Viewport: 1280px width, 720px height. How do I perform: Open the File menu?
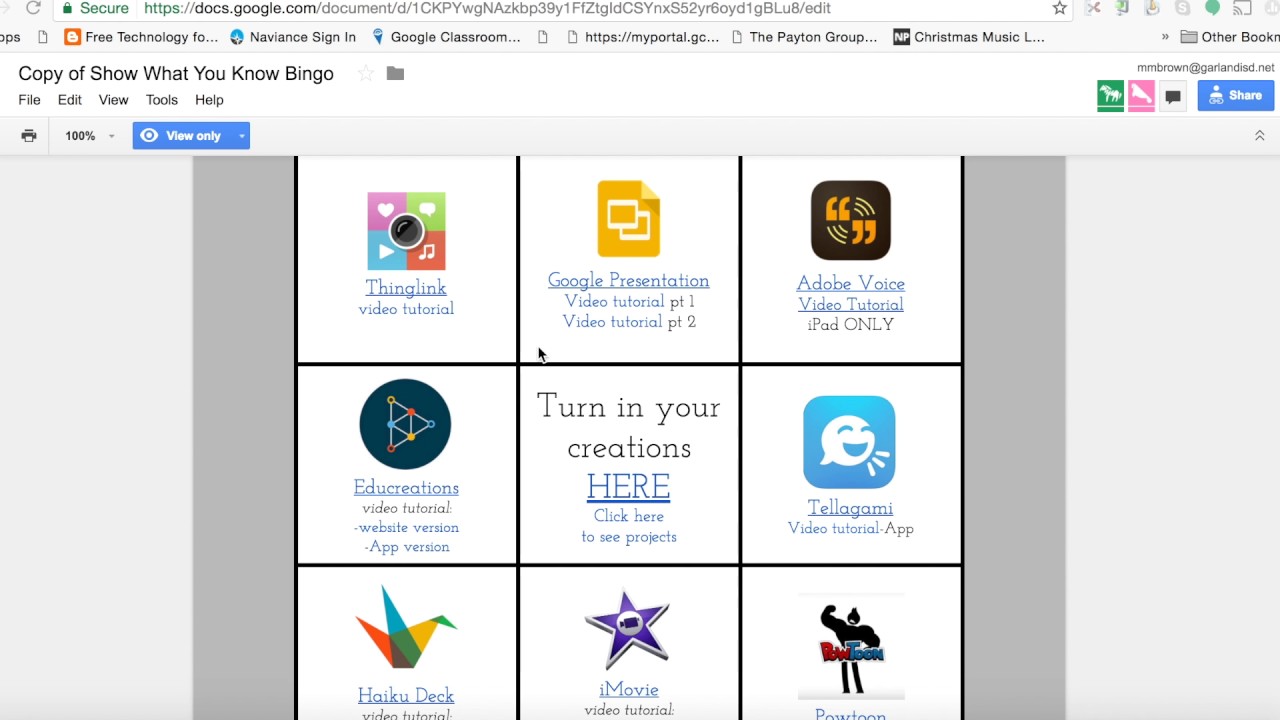tap(29, 100)
